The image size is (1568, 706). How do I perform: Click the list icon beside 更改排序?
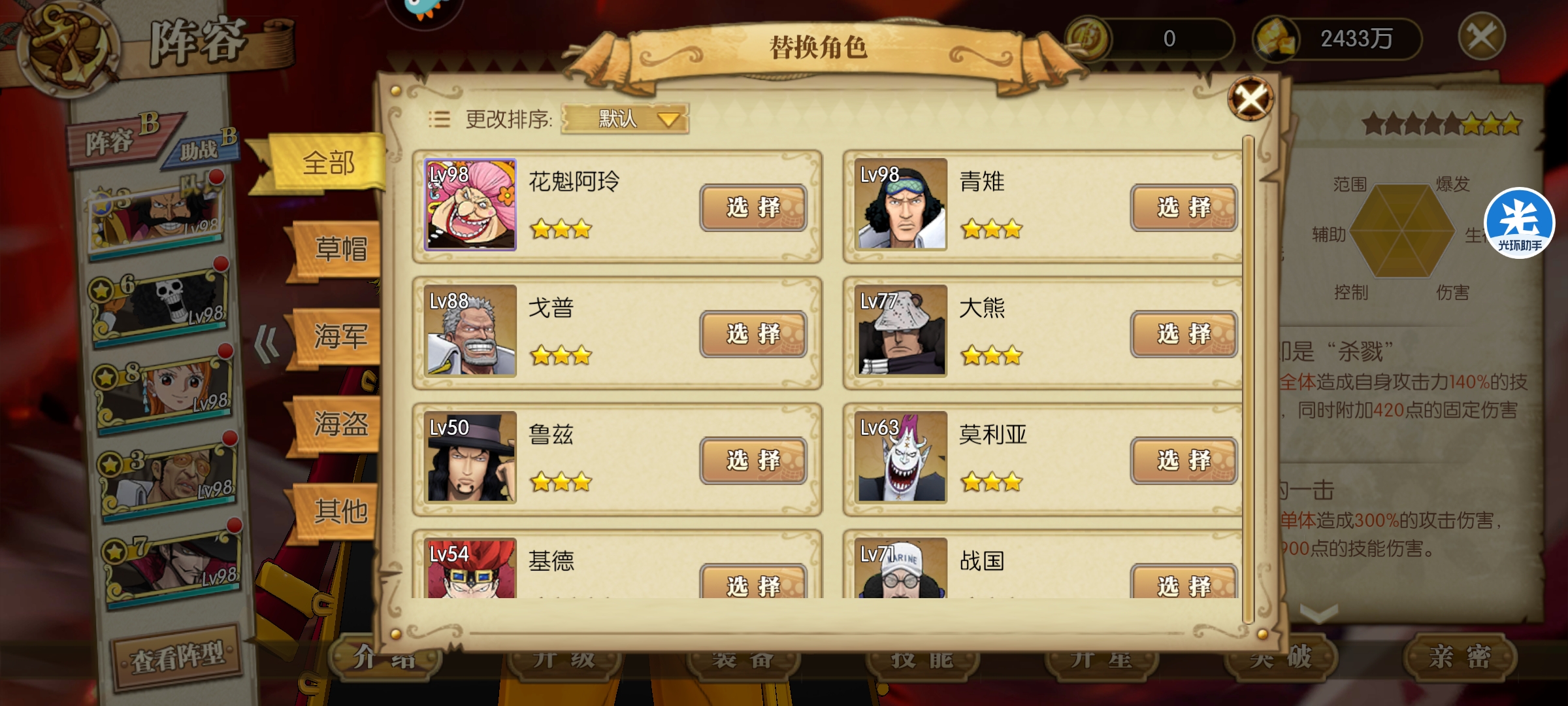coord(439,119)
